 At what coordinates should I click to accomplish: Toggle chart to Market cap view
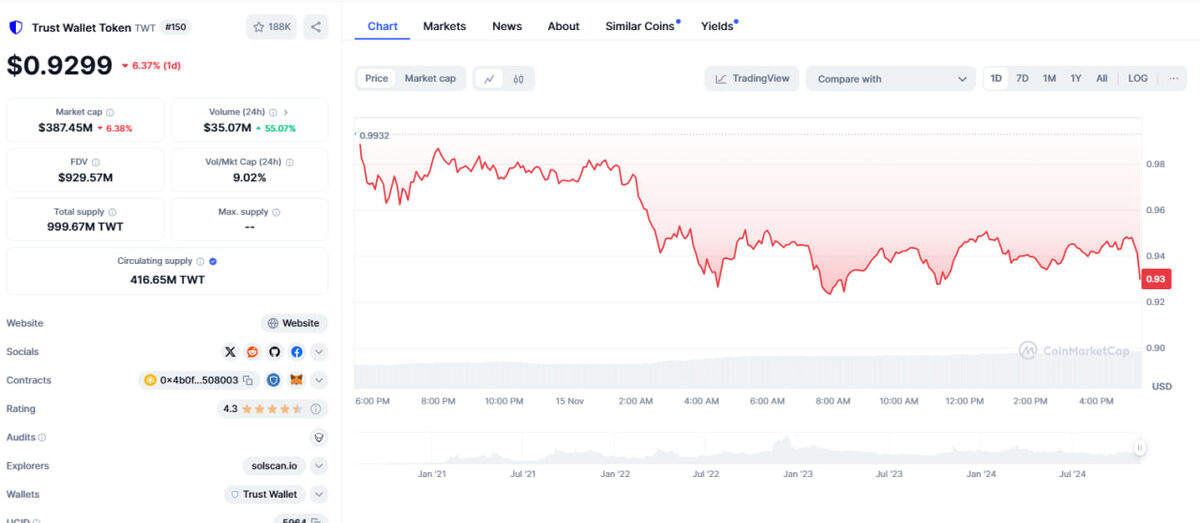coord(430,78)
